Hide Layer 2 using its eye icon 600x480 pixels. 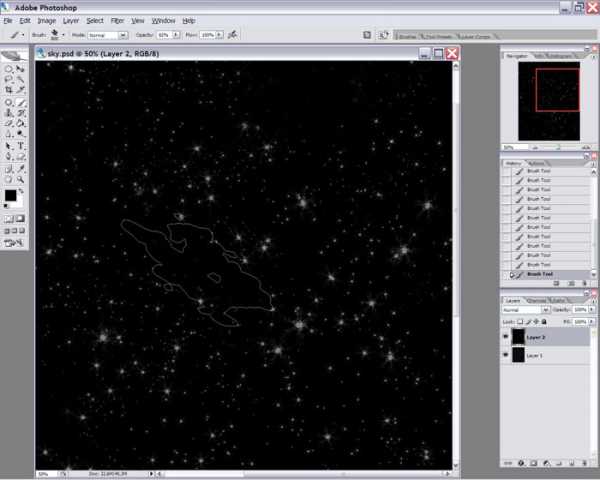pyautogui.click(x=506, y=337)
